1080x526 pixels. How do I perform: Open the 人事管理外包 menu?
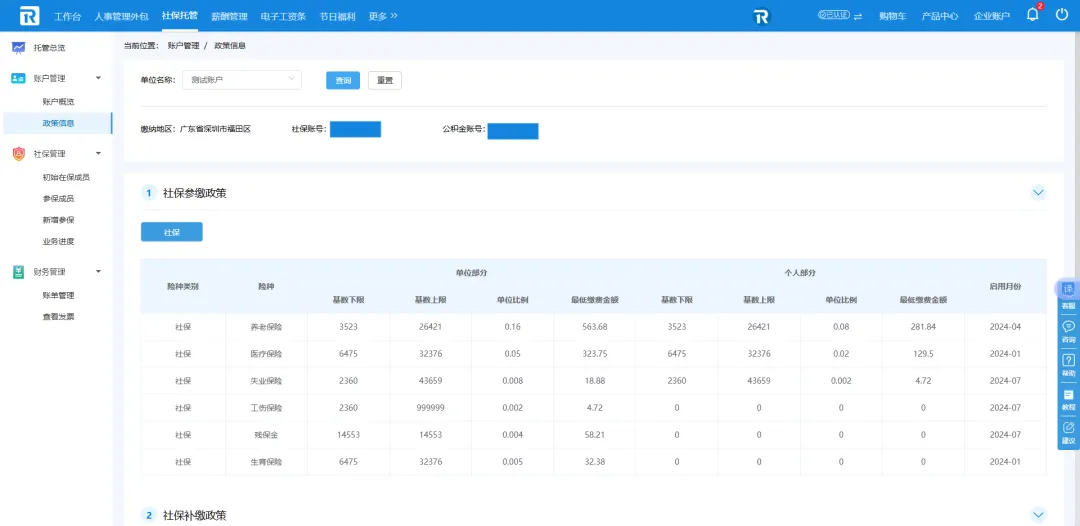pyautogui.click(x=121, y=17)
